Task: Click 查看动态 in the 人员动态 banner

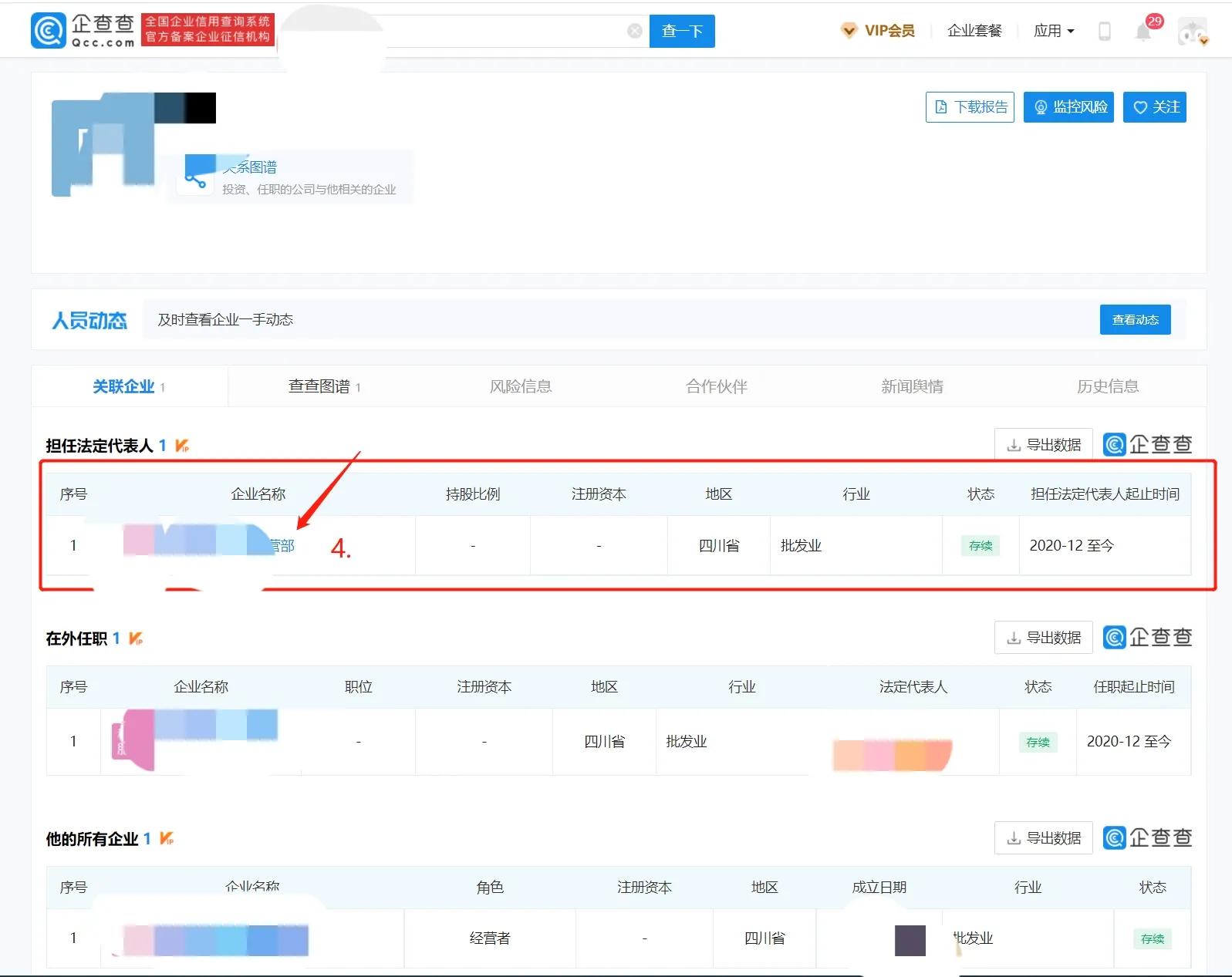Action: pos(1135,320)
